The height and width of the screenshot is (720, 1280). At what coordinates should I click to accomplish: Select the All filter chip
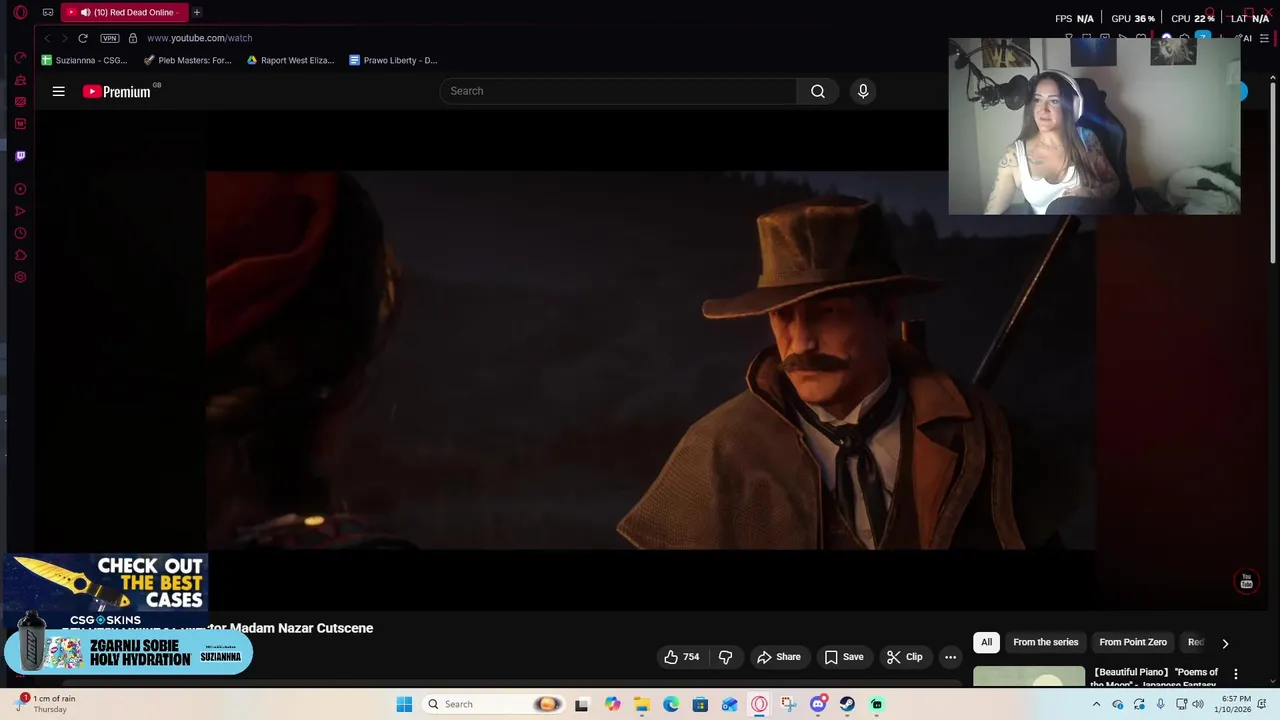(986, 642)
